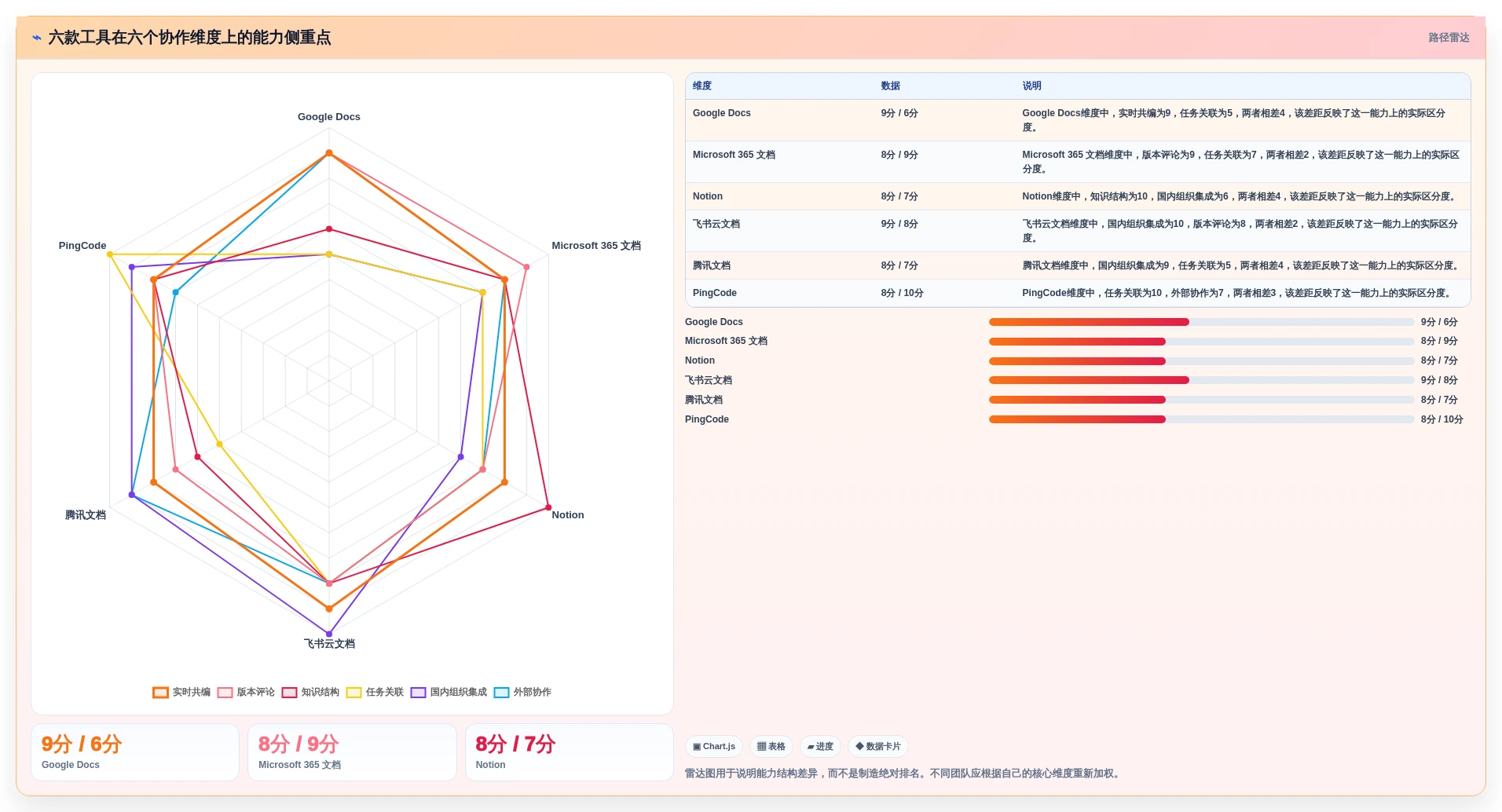The image size is (1502, 812).
Task: Click the yellow data point at PingCode vertex
Action: point(110,254)
